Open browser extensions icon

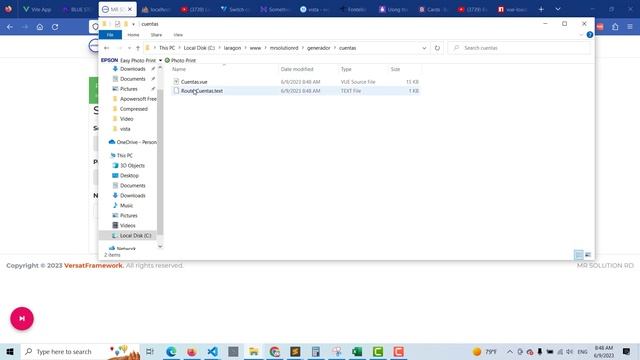click(615, 27)
